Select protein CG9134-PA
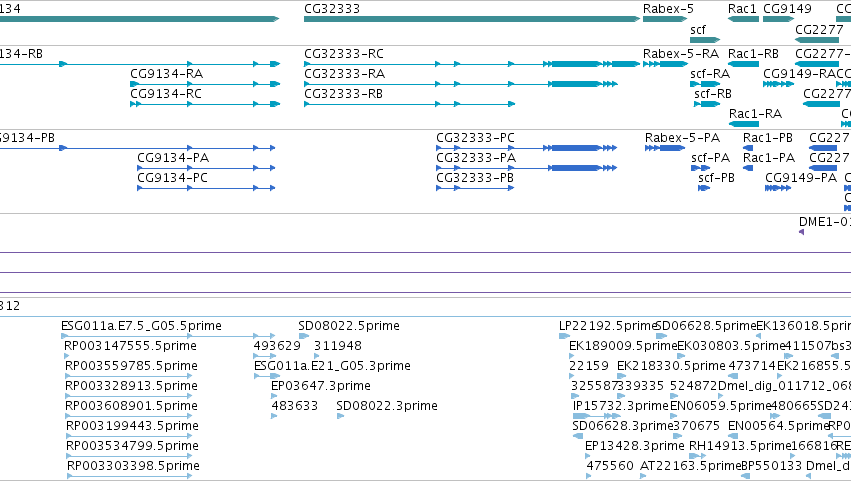 click(x=173, y=157)
